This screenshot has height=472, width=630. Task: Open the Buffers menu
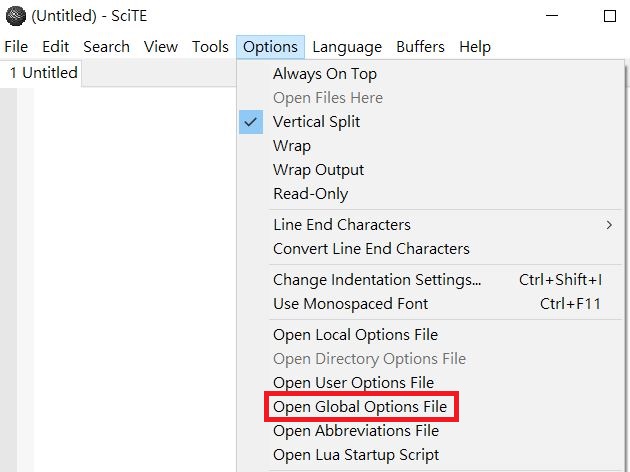420,47
